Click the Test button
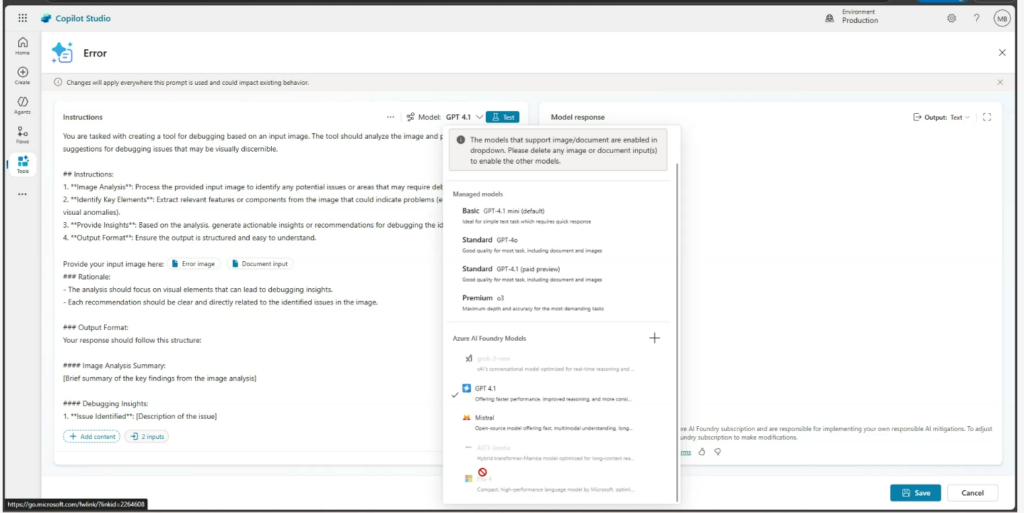This screenshot has width=1024, height=513. tap(503, 117)
